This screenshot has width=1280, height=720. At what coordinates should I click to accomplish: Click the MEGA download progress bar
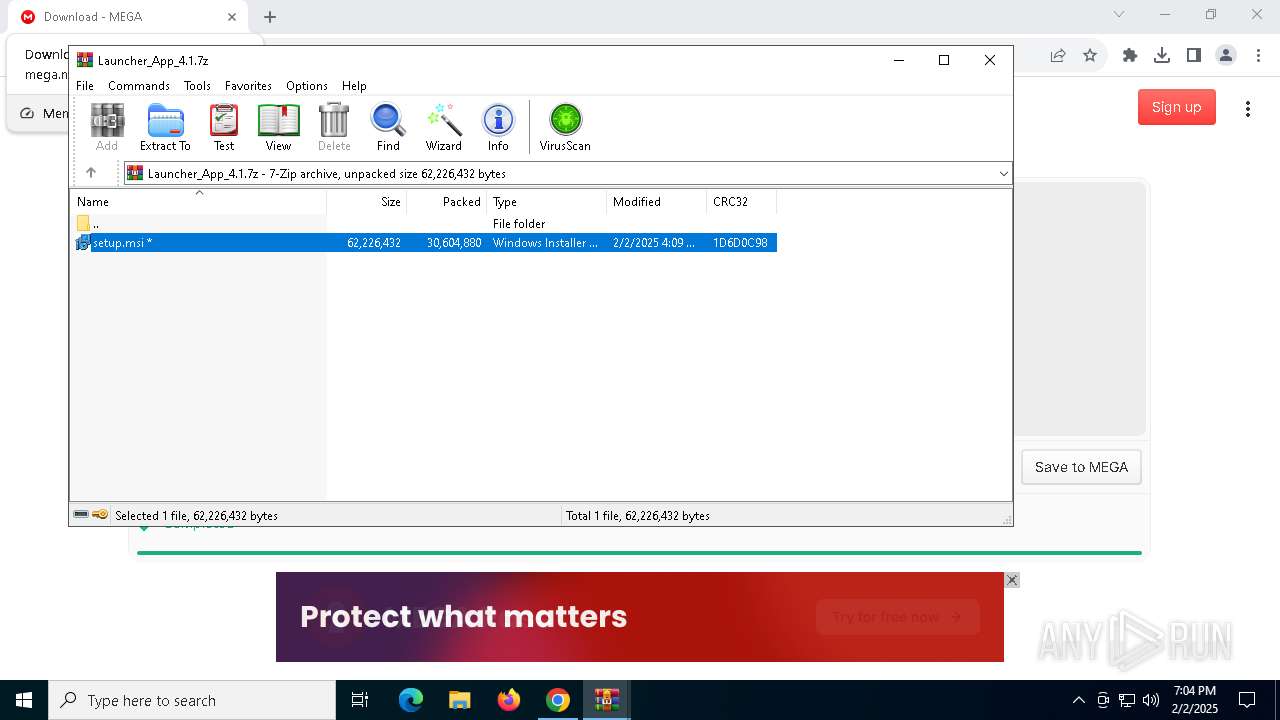[639, 552]
